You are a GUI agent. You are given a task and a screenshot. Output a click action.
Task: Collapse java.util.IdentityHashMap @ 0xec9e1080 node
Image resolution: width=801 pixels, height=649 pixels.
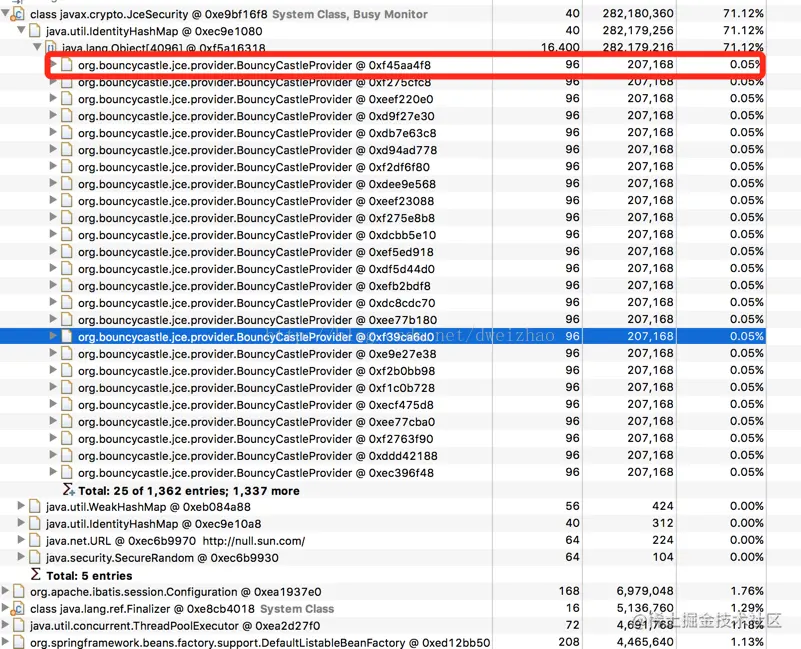point(21,30)
